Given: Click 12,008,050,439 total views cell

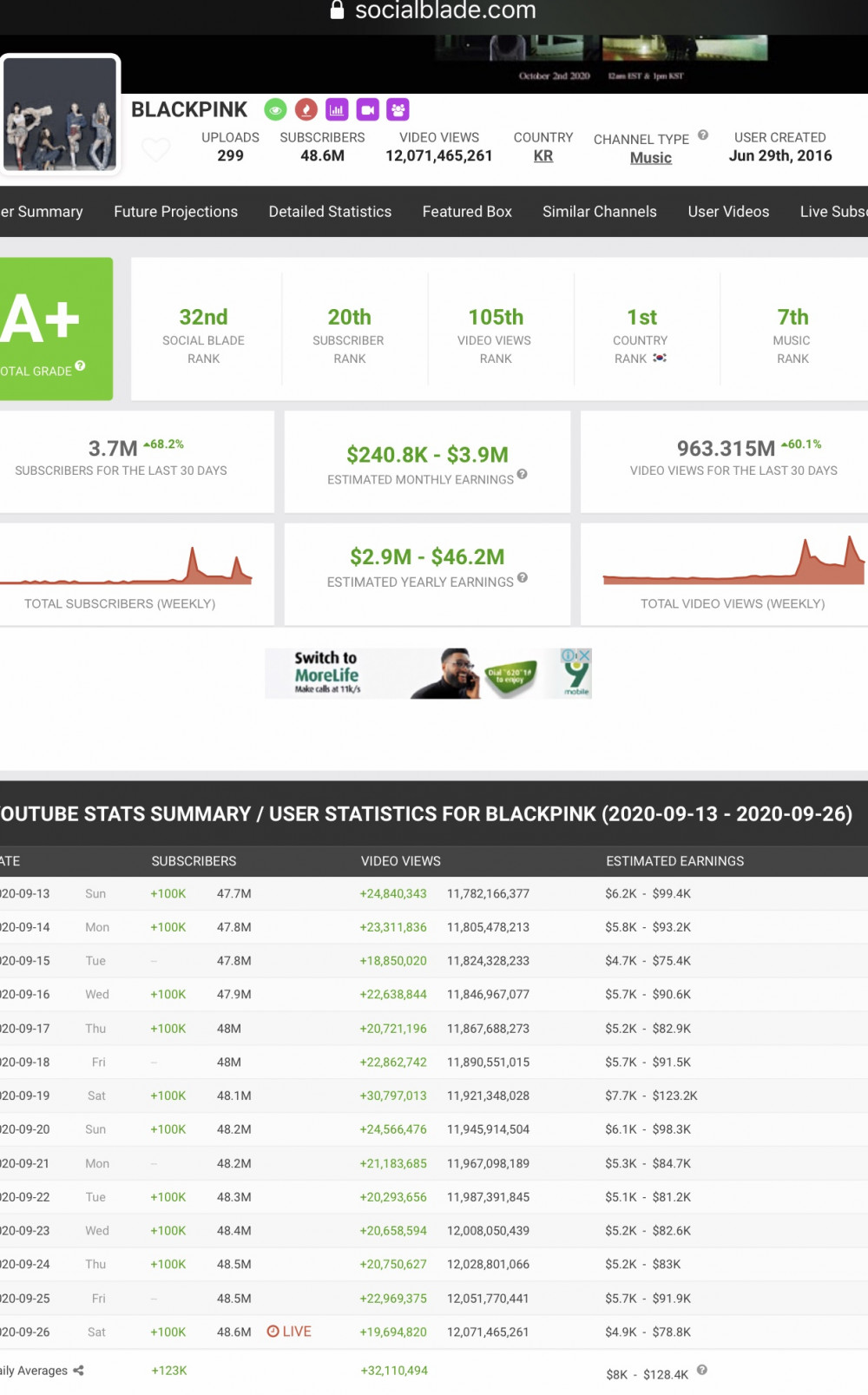Looking at the screenshot, I should (488, 1231).
